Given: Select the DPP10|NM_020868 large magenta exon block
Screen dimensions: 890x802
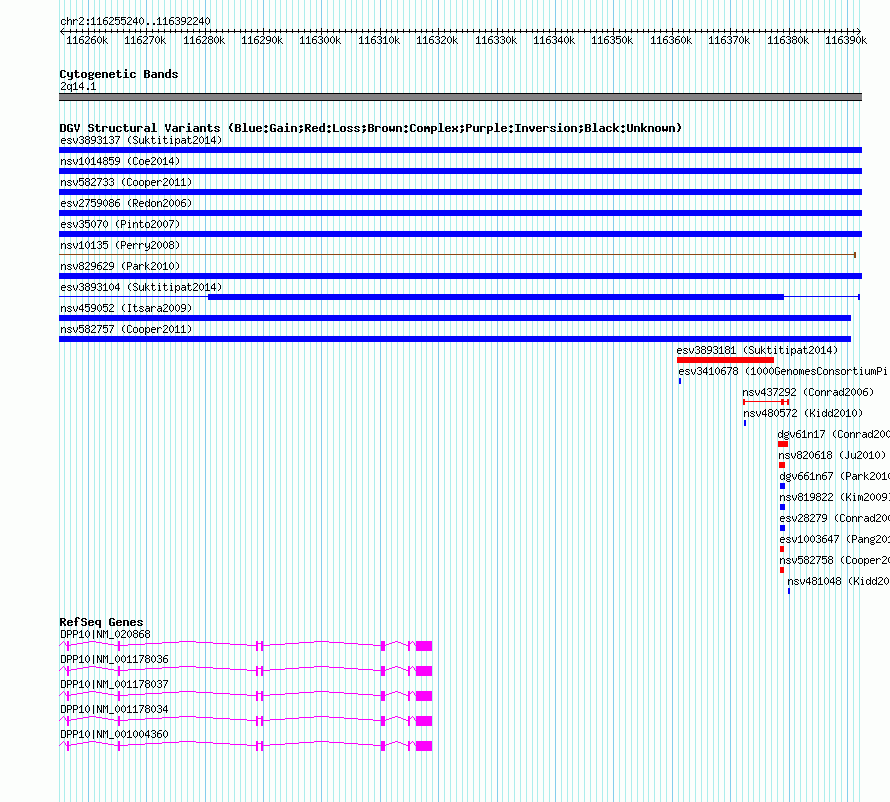Looking at the screenshot, I should (x=424, y=646).
